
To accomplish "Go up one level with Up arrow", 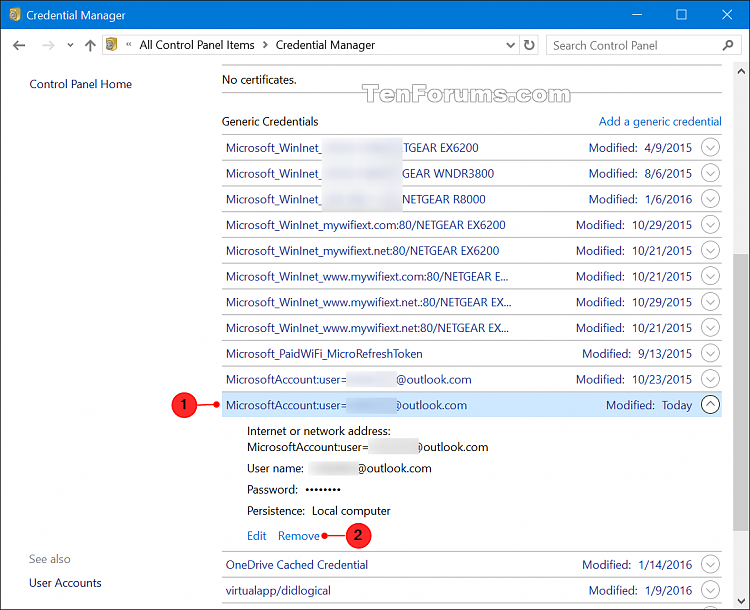I will tap(90, 45).
